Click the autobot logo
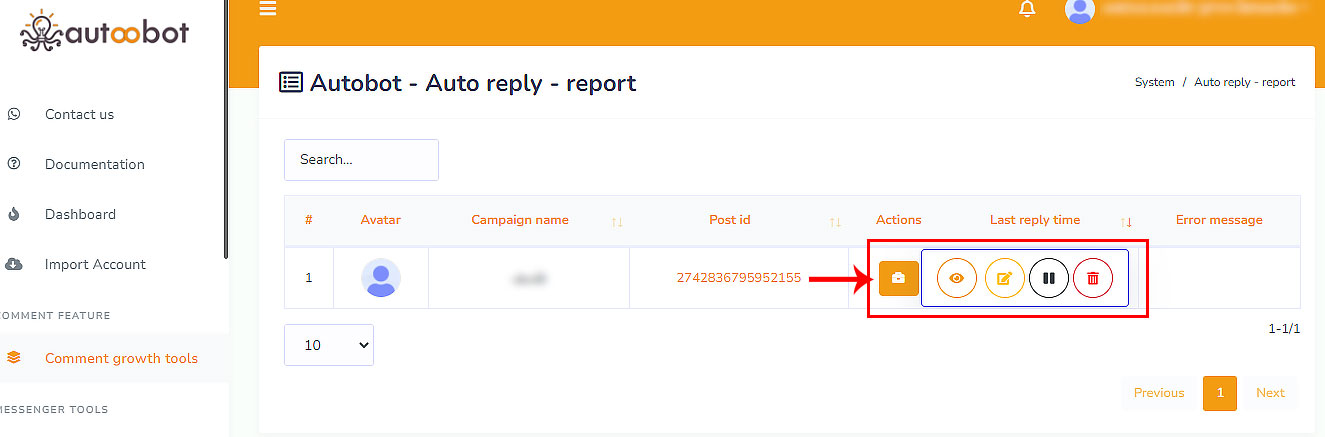1325x437 pixels. point(105,32)
